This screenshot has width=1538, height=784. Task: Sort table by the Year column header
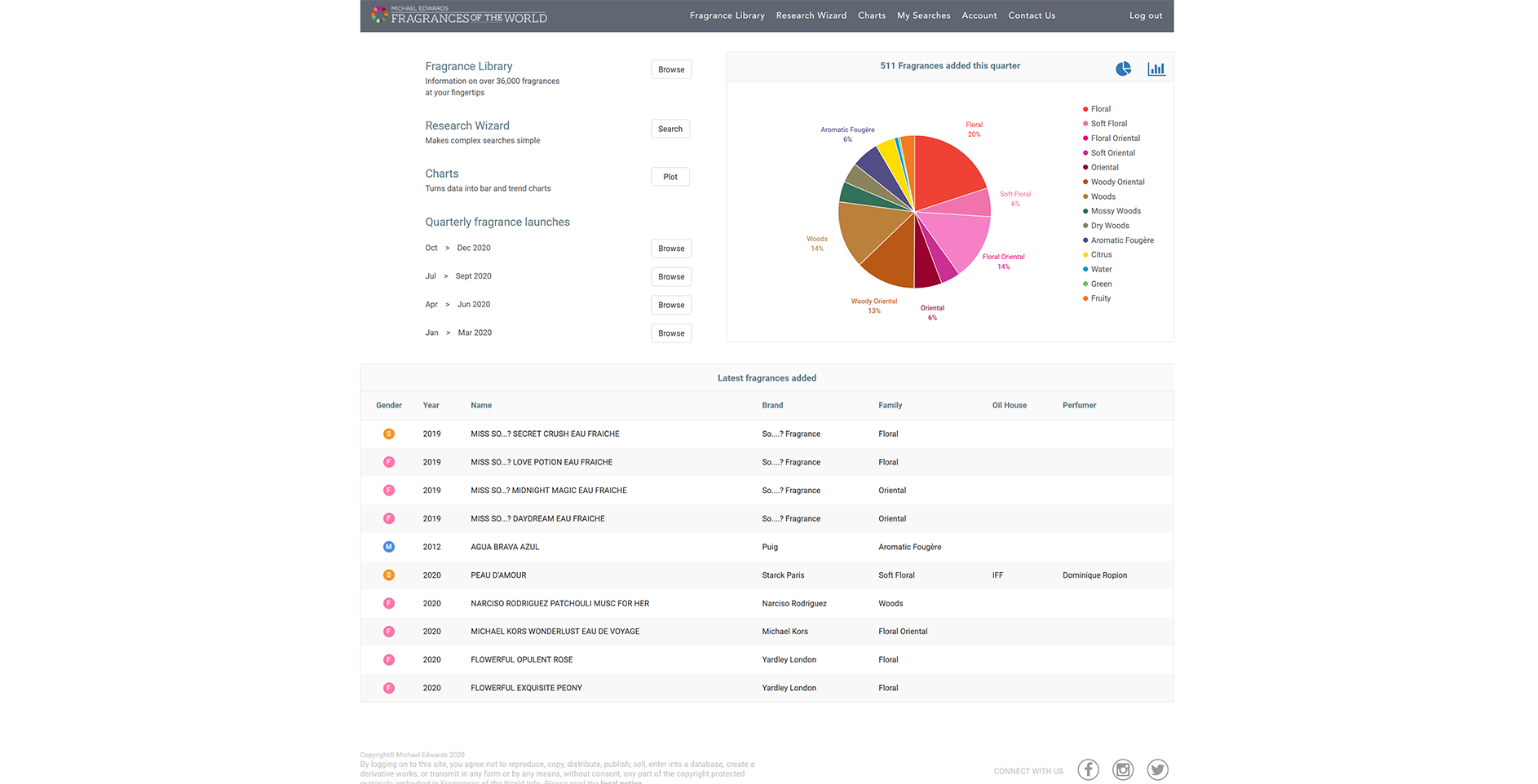click(x=431, y=406)
